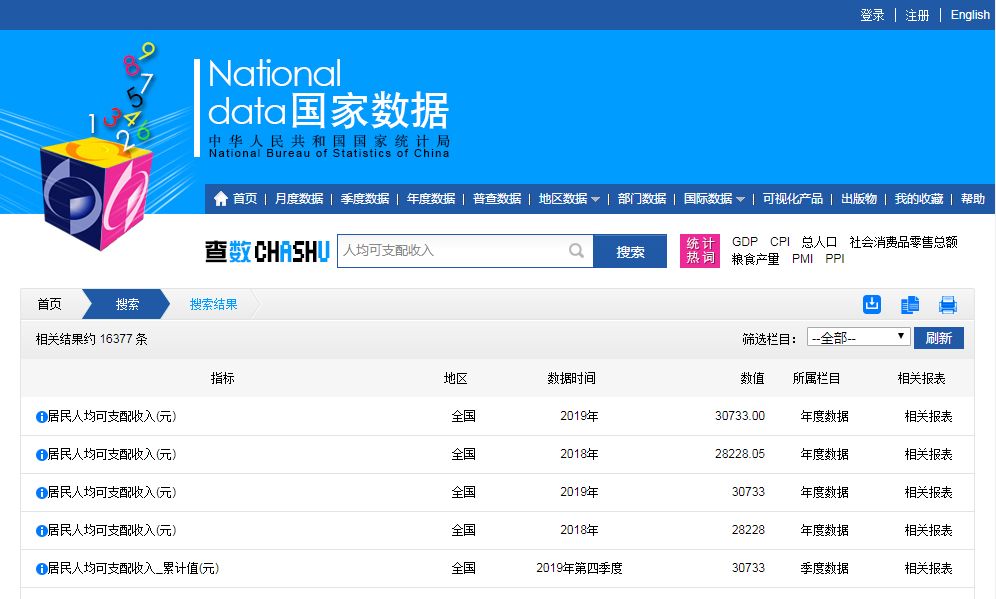Select 月度数据 in the navigation bar

click(x=300, y=198)
